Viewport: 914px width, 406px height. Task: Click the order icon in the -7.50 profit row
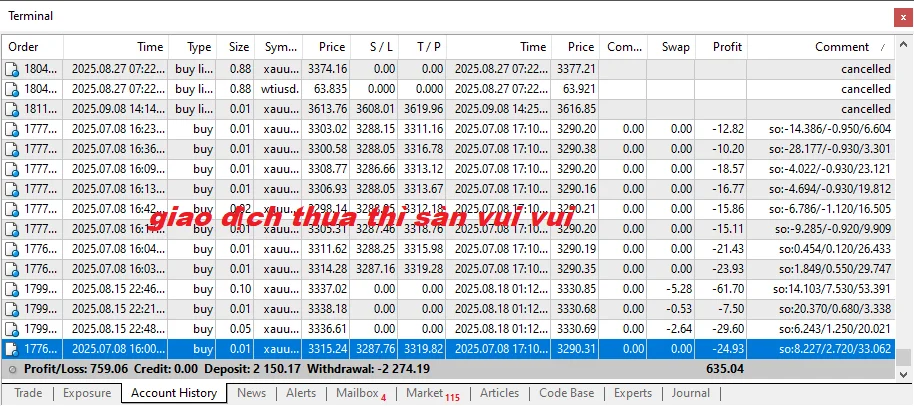pyautogui.click(x=12, y=309)
